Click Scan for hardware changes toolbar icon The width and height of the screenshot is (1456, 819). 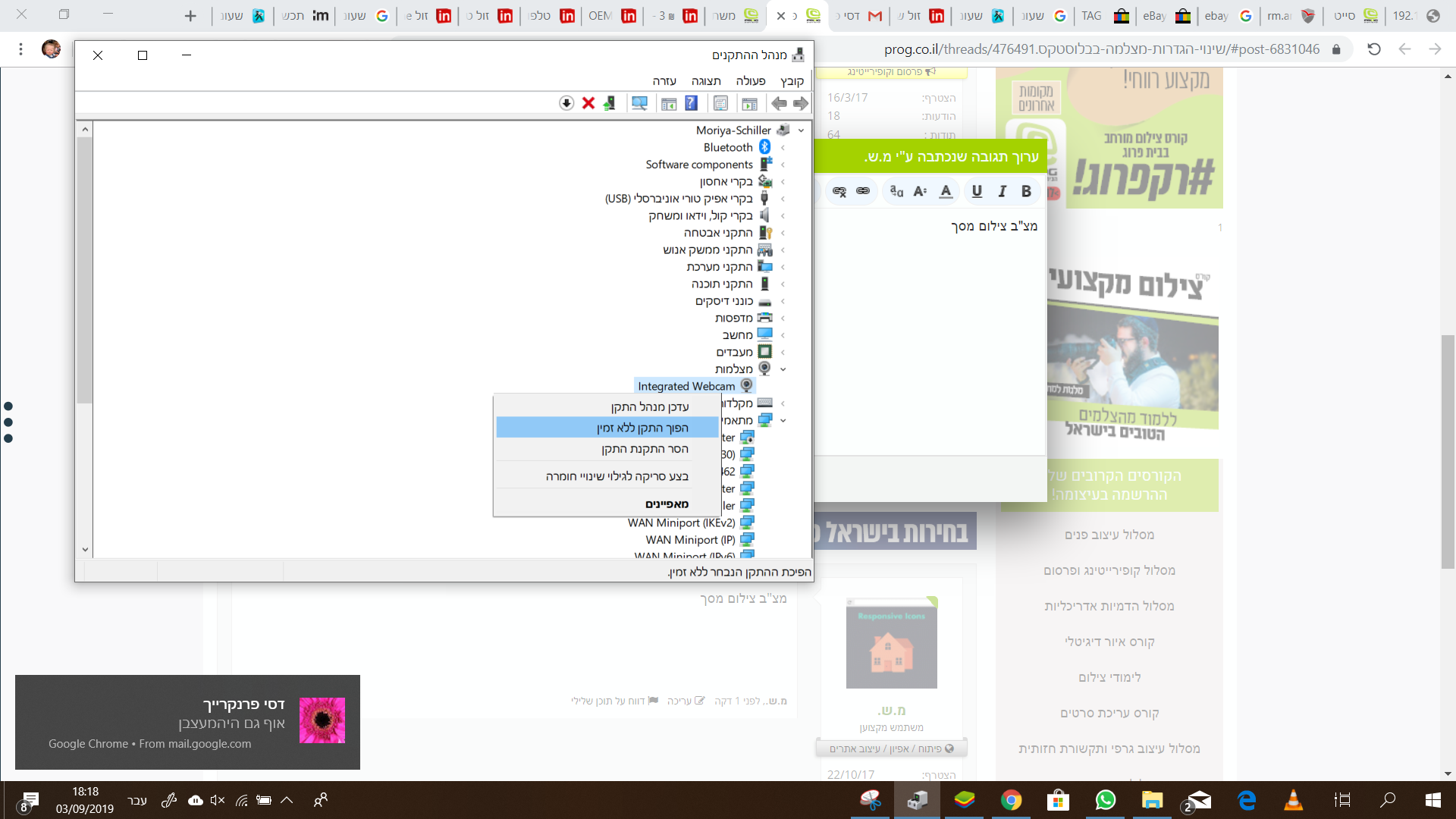[x=639, y=103]
